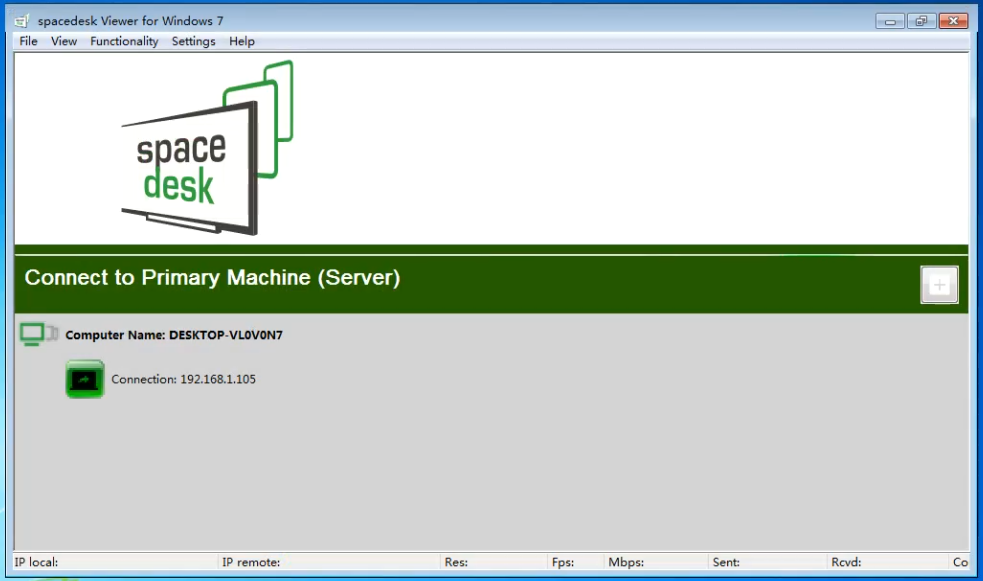
Task: Open the Help menu
Action: pos(242,41)
